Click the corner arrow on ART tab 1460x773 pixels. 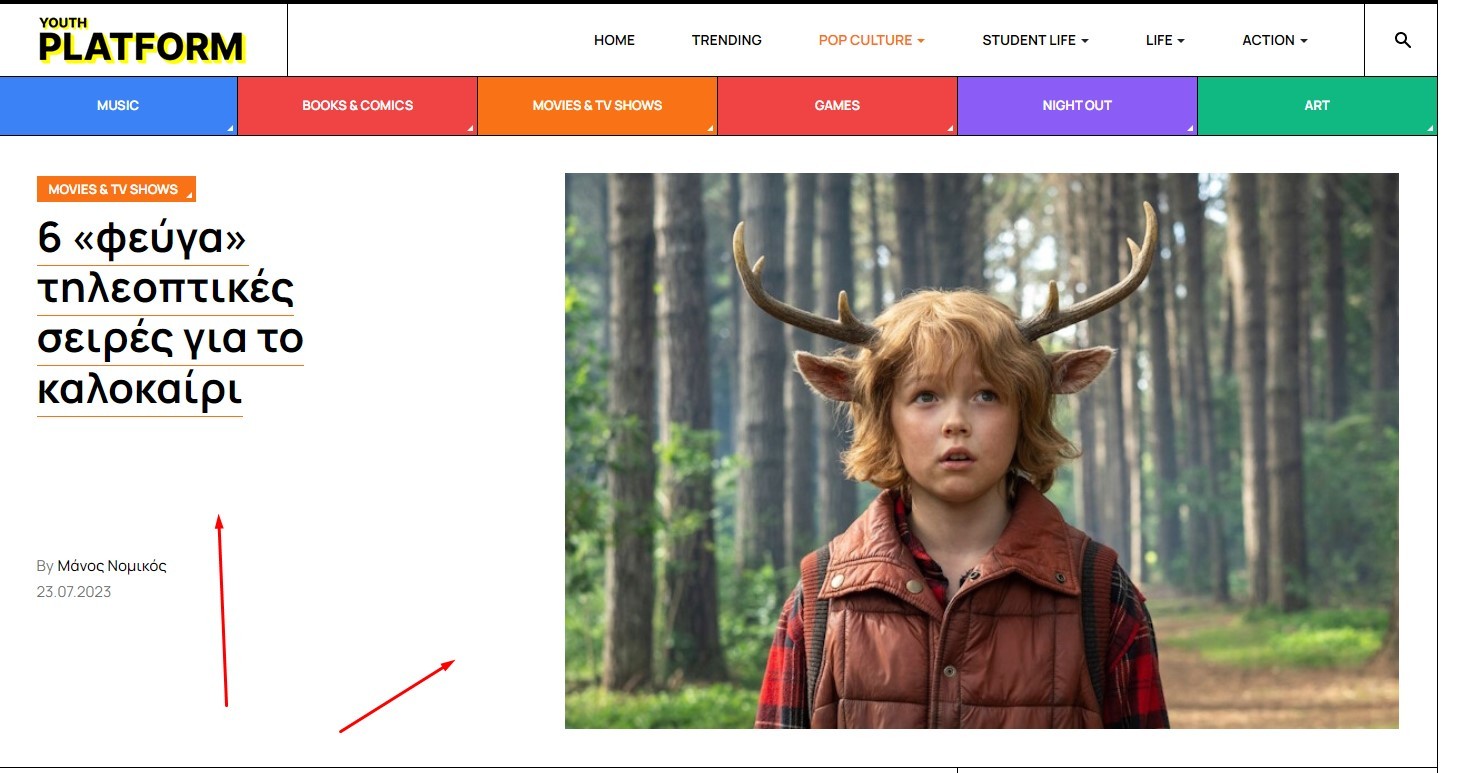pyautogui.click(x=1430, y=128)
